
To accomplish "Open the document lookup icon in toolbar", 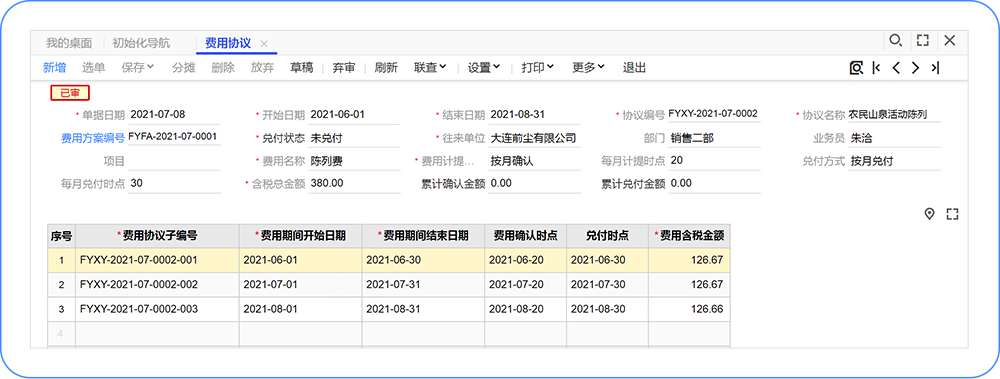I will (856, 68).
